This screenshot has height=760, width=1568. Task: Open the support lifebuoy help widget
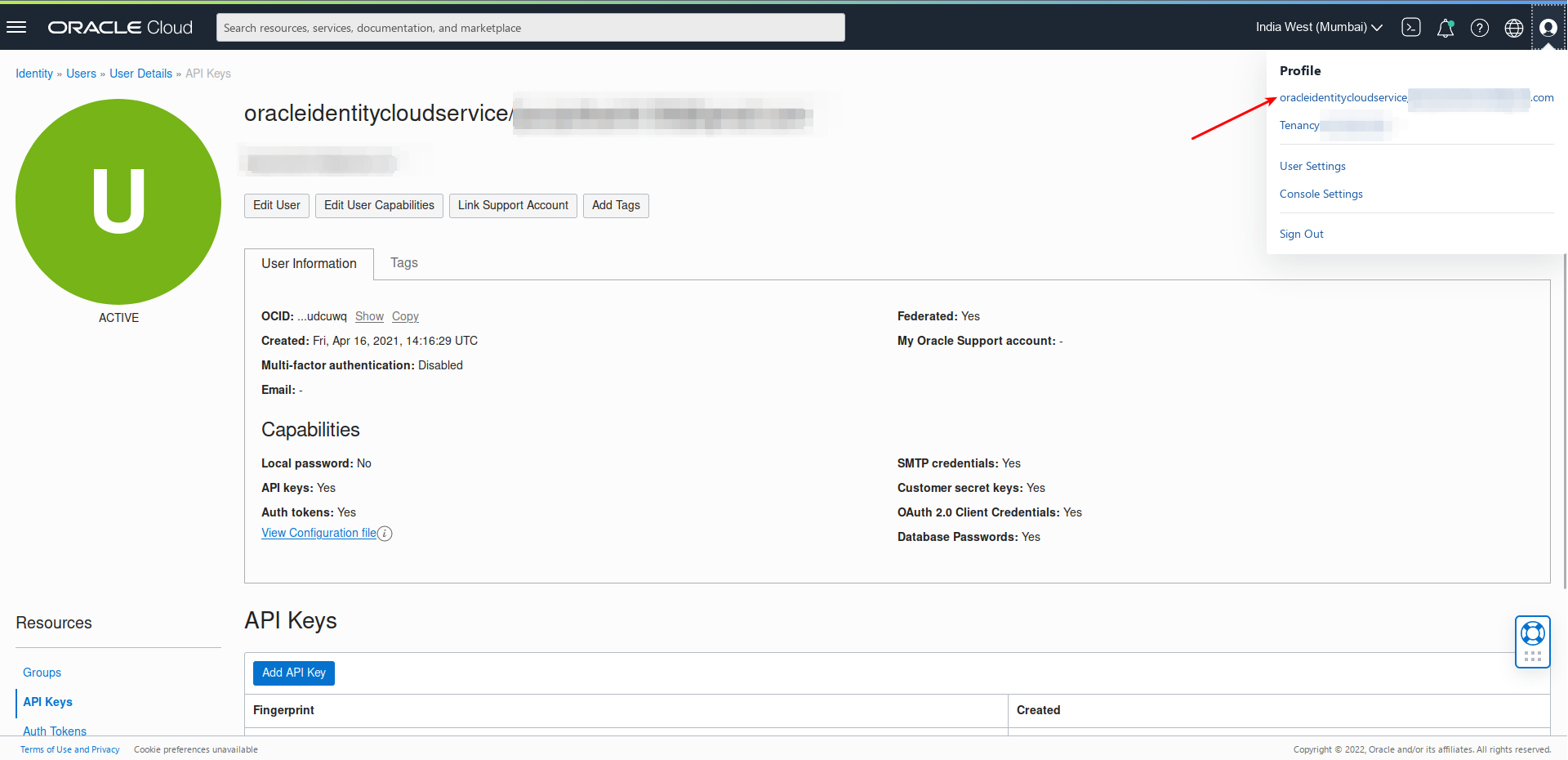coord(1533,642)
